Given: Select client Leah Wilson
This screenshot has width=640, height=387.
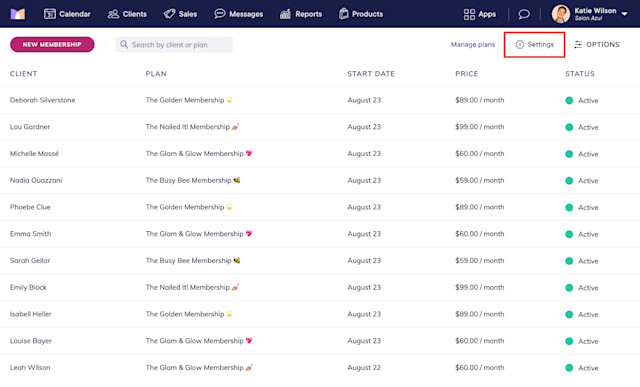Looking at the screenshot, I should (30, 367).
